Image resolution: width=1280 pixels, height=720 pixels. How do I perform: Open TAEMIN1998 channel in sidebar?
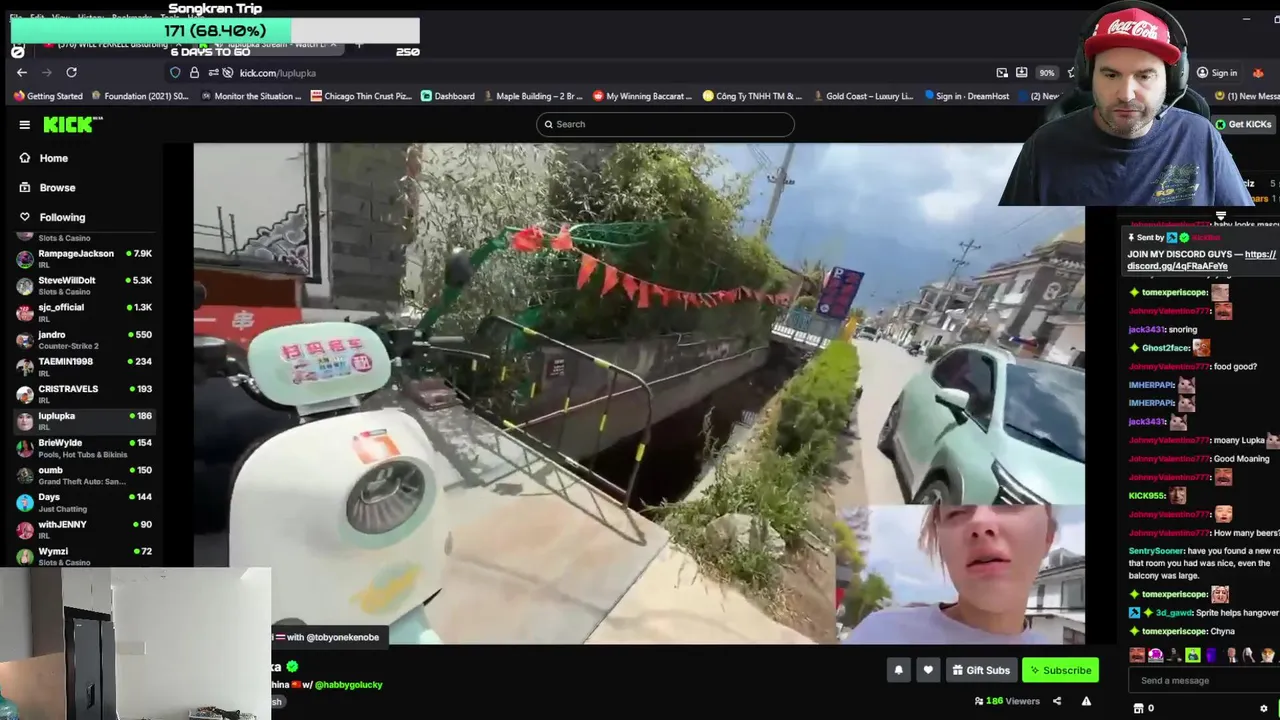coord(84,367)
